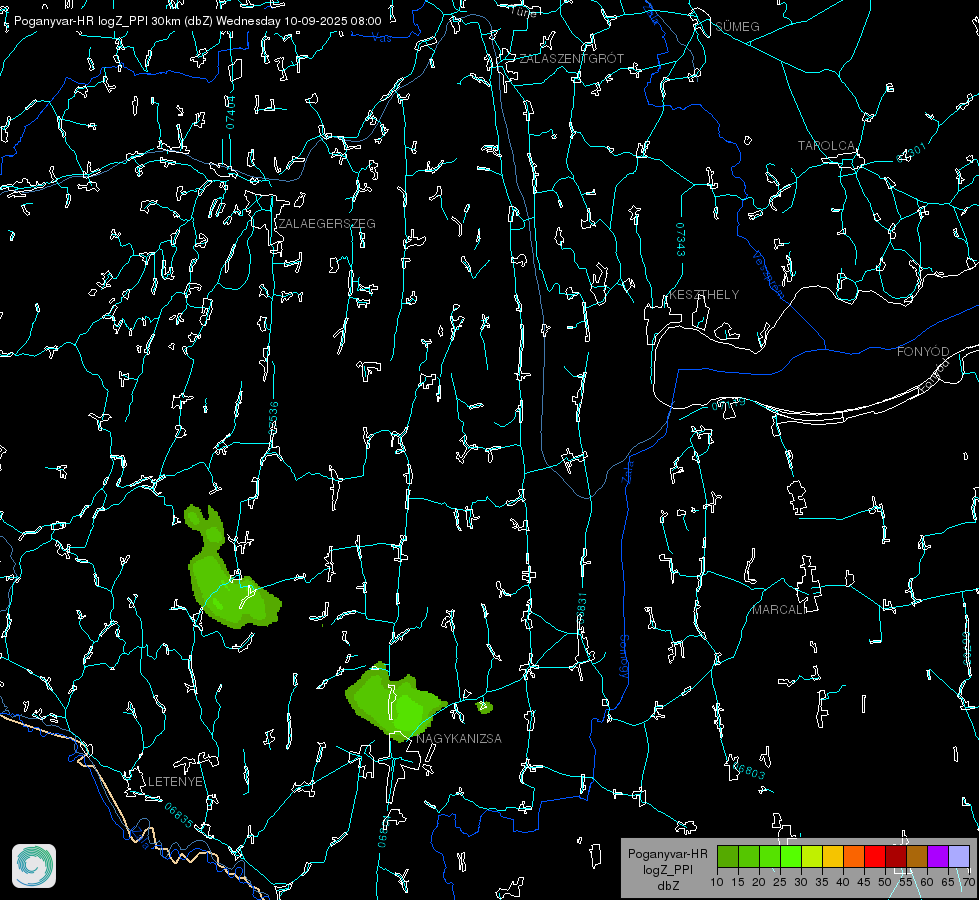Click the NAGYKANIZSA city label
Screen dimensions: 979x900
[x=459, y=738]
